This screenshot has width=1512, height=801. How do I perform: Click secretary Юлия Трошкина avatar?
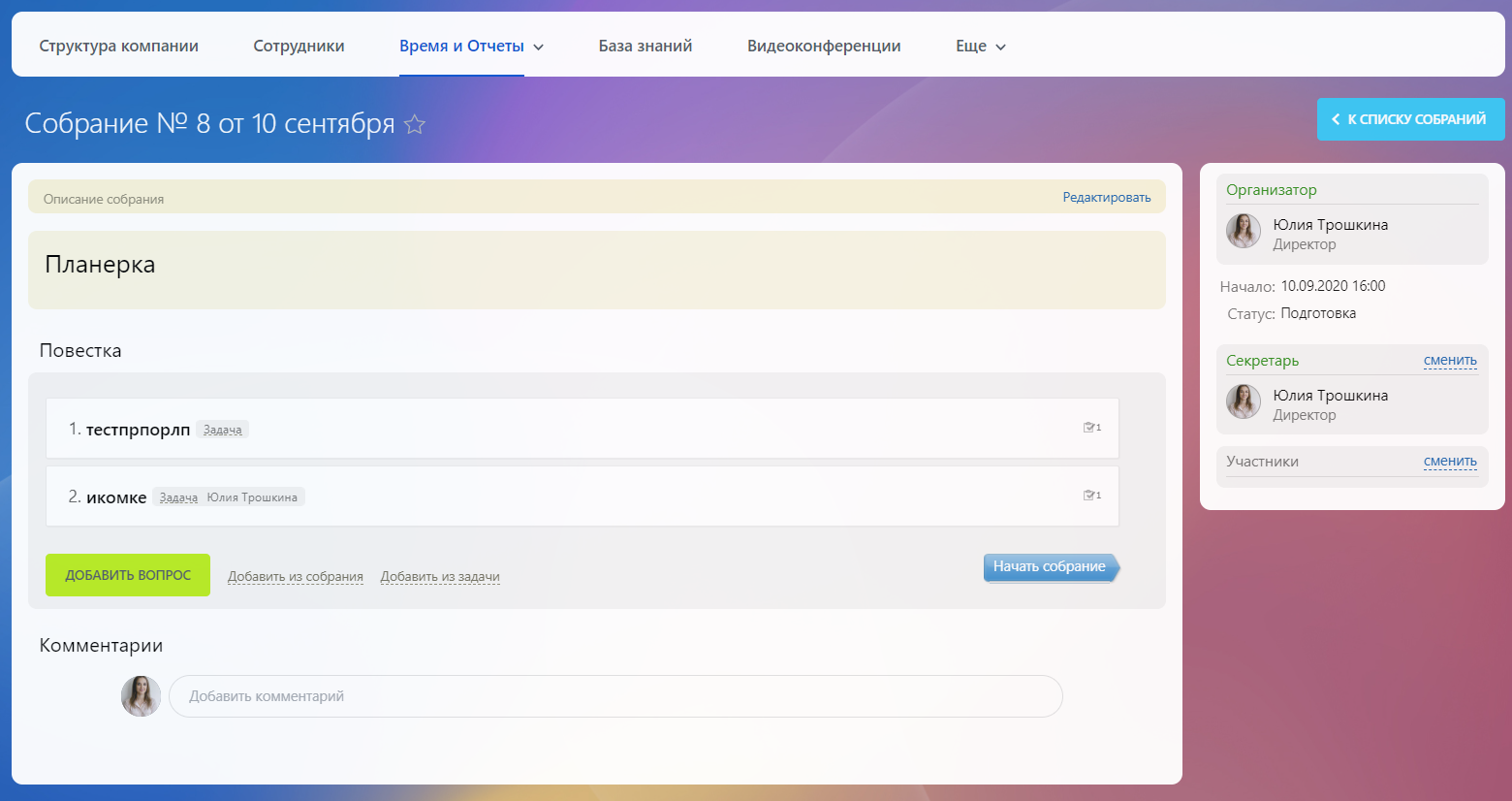(x=1244, y=402)
